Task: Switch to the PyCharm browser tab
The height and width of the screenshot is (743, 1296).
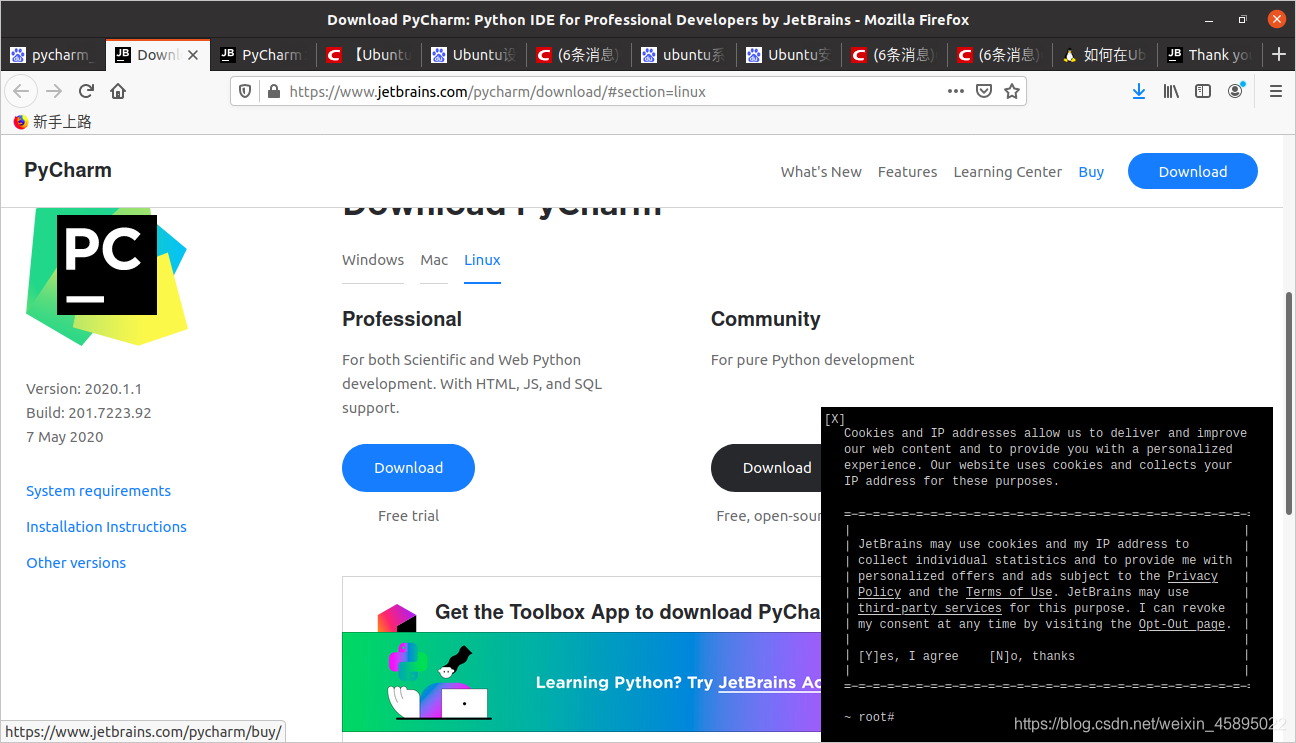Action: pos(262,55)
